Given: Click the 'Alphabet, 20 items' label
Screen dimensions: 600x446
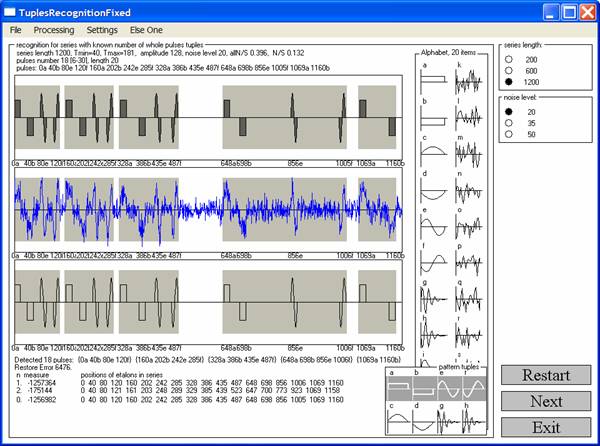Looking at the screenshot, I should pyautogui.click(x=448, y=52).
